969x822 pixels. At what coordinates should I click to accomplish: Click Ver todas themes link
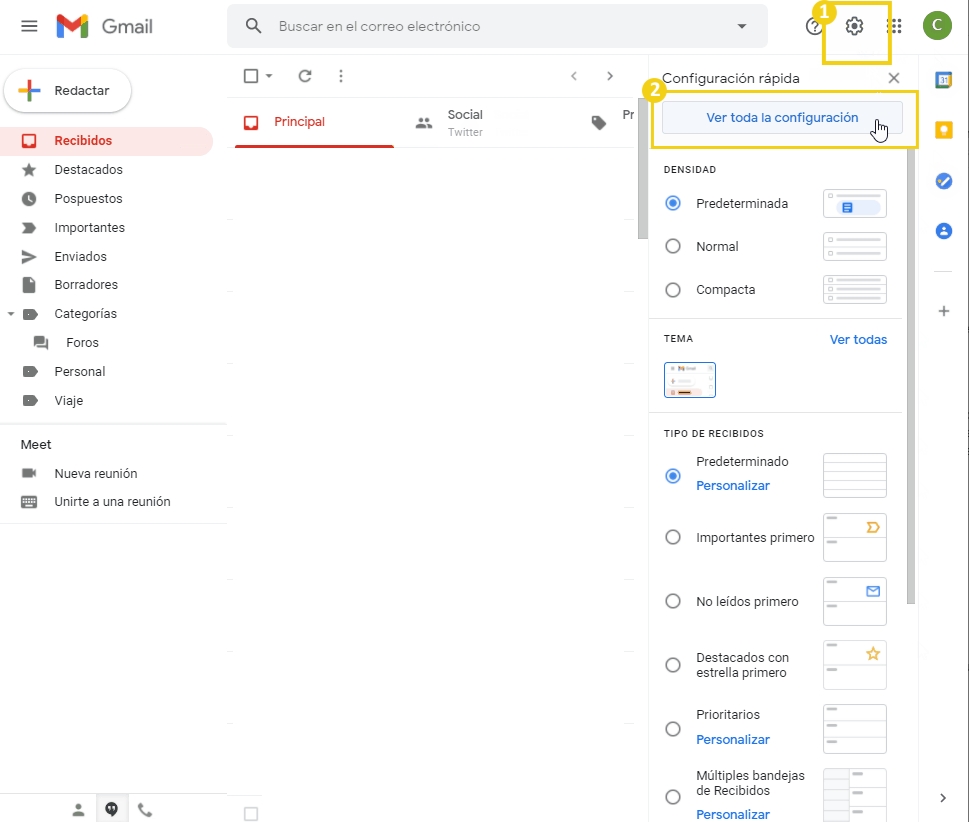pyautogui.click(x=858, y=340)
